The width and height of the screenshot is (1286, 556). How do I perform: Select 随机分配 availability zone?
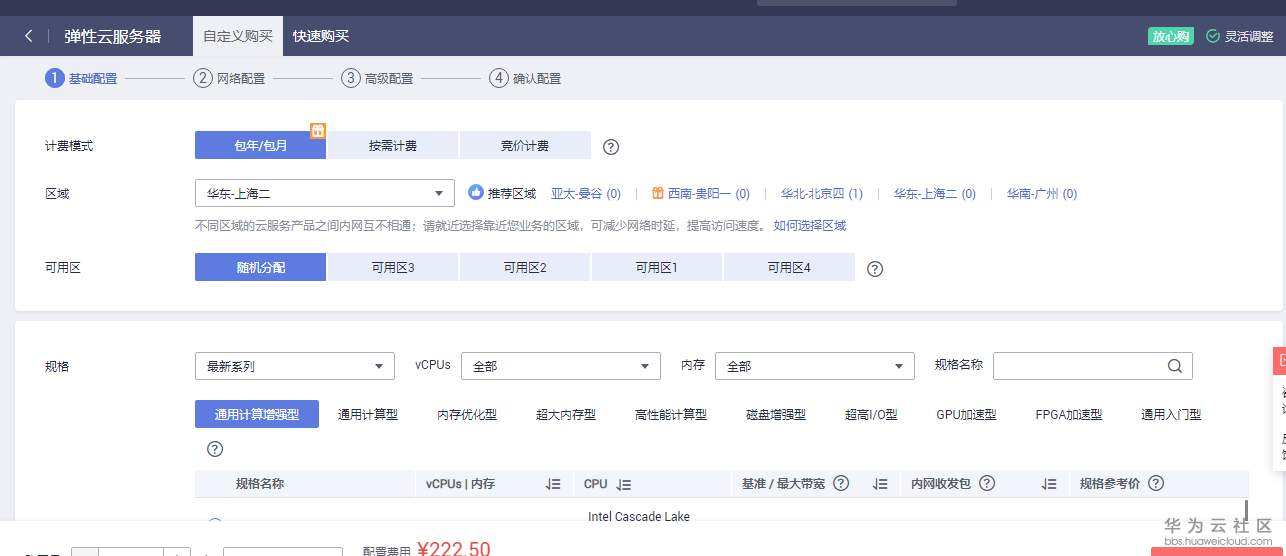pyautogui.click(x=261, y=267)
